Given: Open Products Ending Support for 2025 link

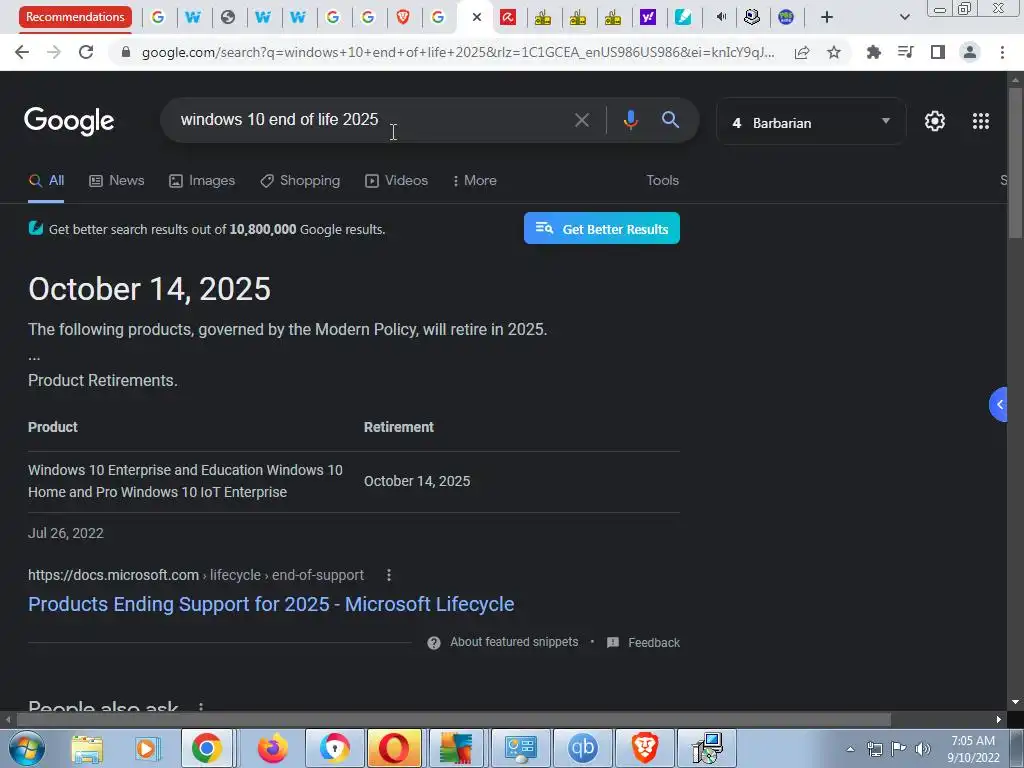Looking at the screenshot, I should pos(271,604).
